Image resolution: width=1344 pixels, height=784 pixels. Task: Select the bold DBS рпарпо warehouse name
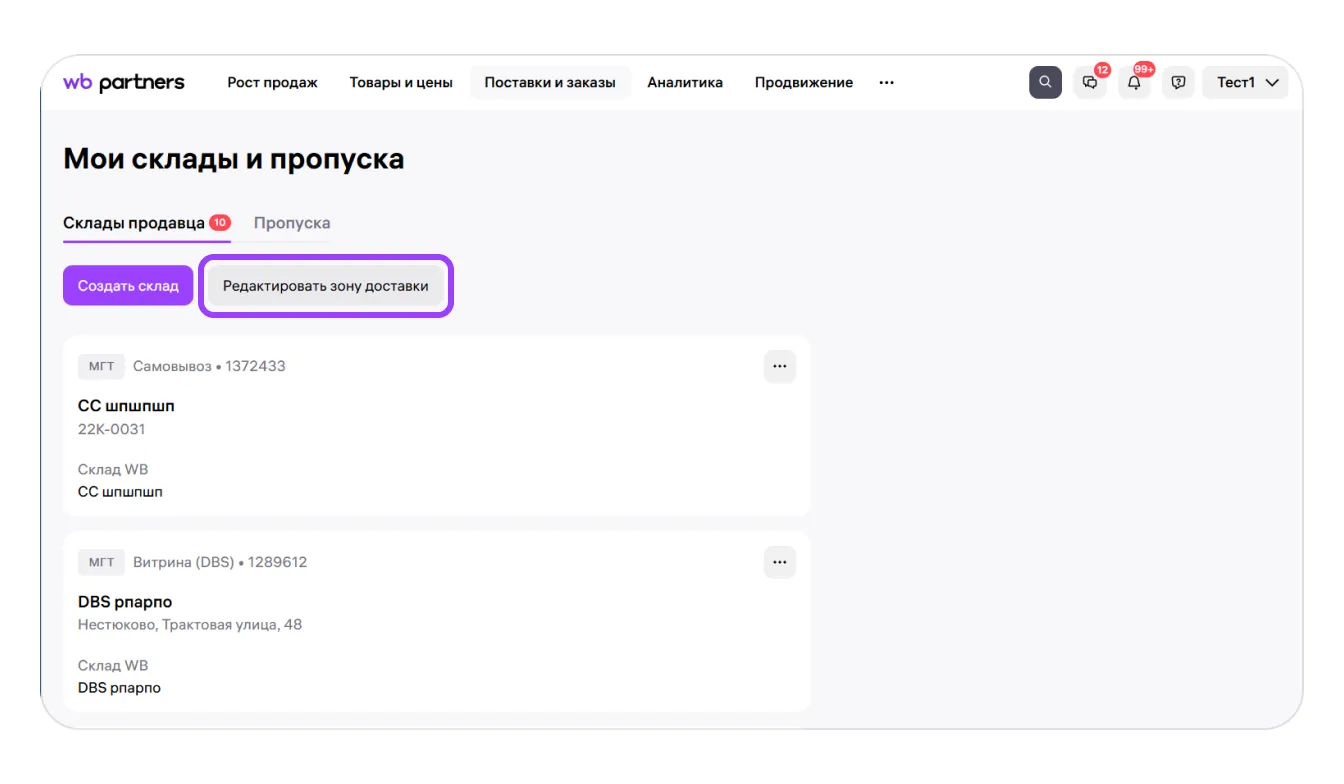coord(125,602)
